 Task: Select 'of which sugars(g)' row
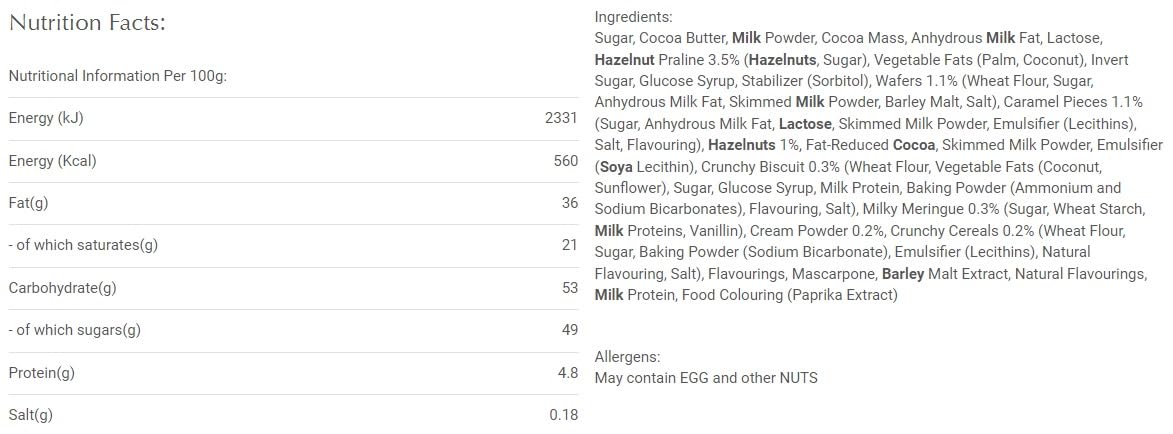click(74, 331)
